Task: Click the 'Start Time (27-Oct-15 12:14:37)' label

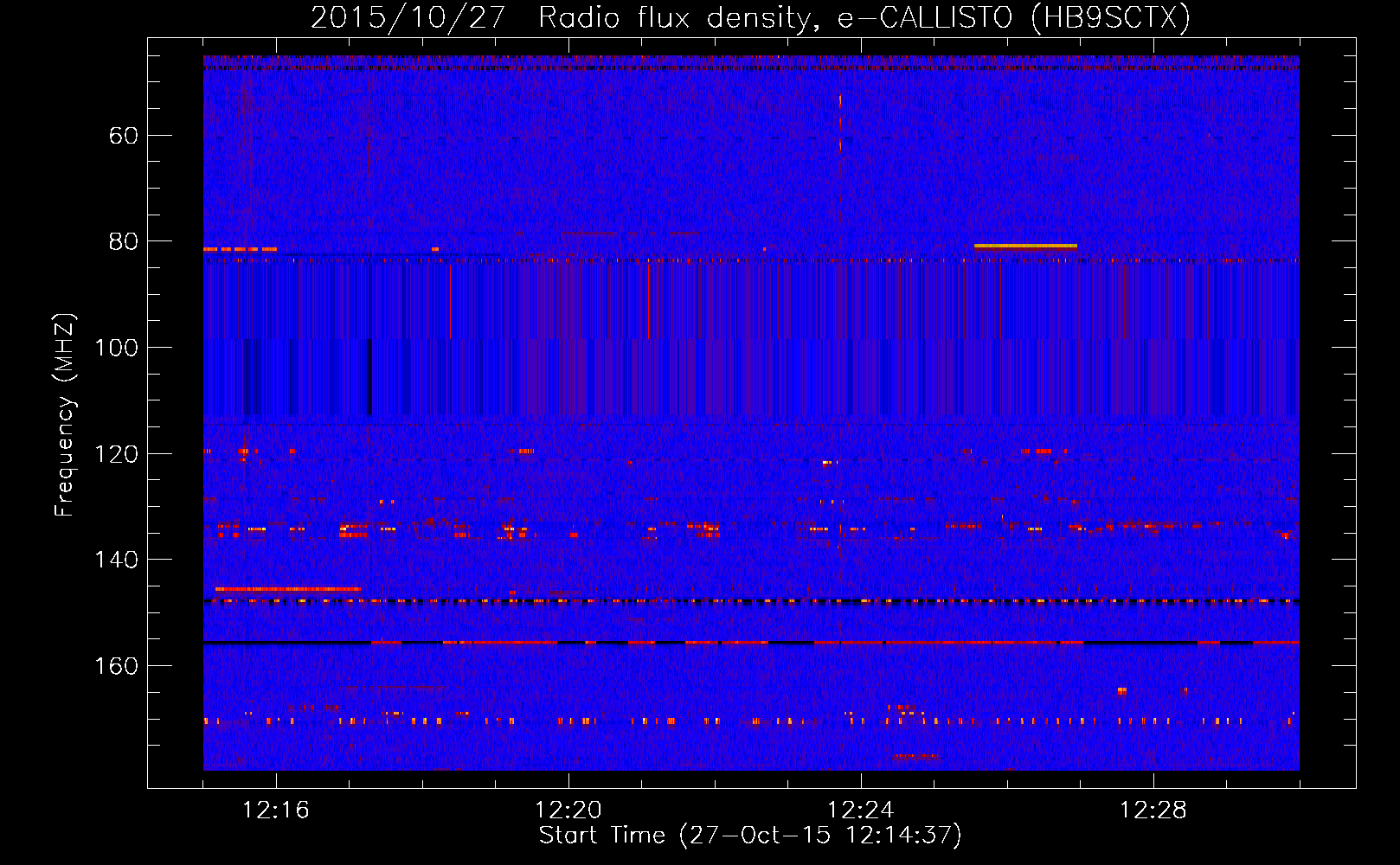Action: [750, 836]
